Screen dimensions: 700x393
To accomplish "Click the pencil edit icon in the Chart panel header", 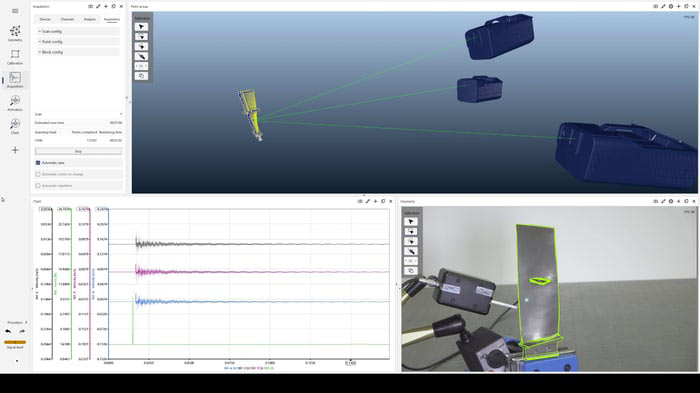I will tap(368, 201).
